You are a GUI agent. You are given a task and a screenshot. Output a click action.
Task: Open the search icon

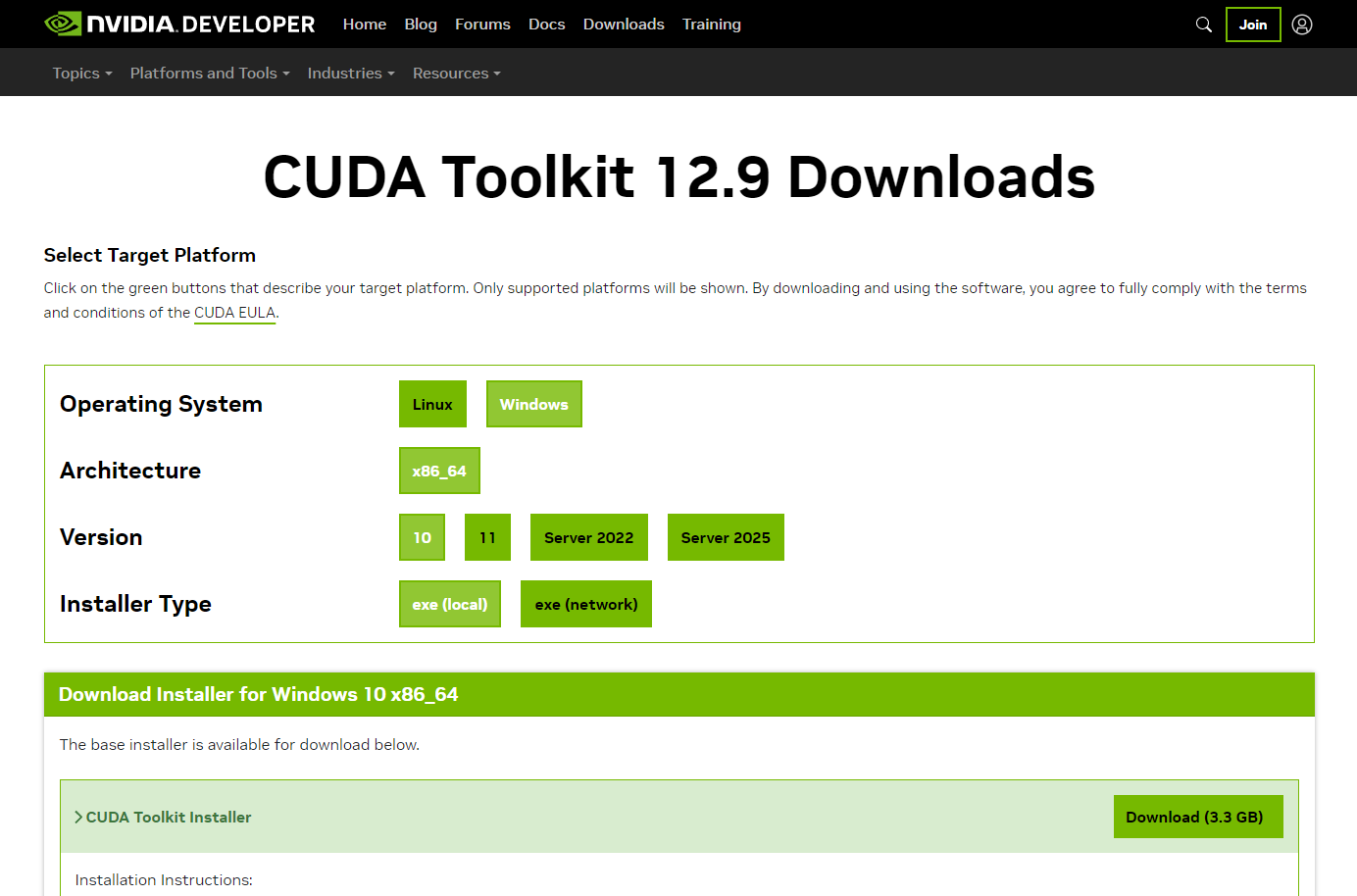[1203, 24]
